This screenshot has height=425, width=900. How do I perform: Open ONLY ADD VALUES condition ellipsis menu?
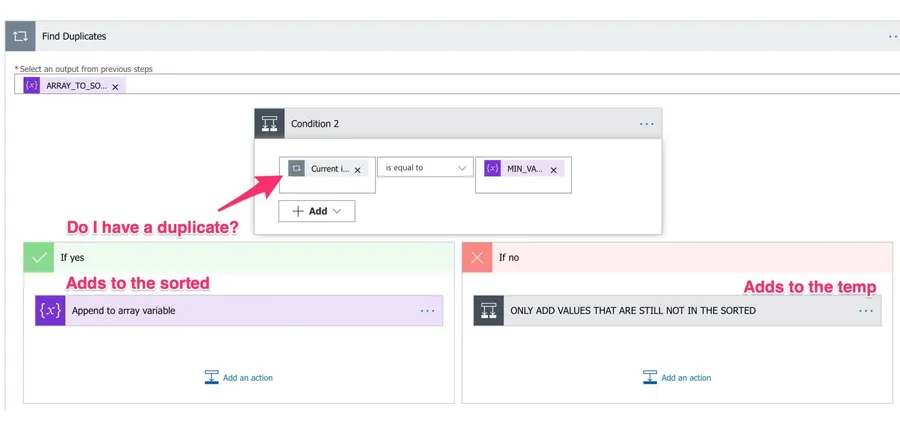coord(865,311)
